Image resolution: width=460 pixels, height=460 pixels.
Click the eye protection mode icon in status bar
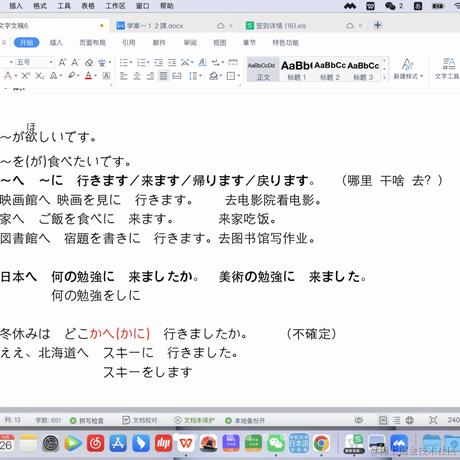(x=359, y=420)
